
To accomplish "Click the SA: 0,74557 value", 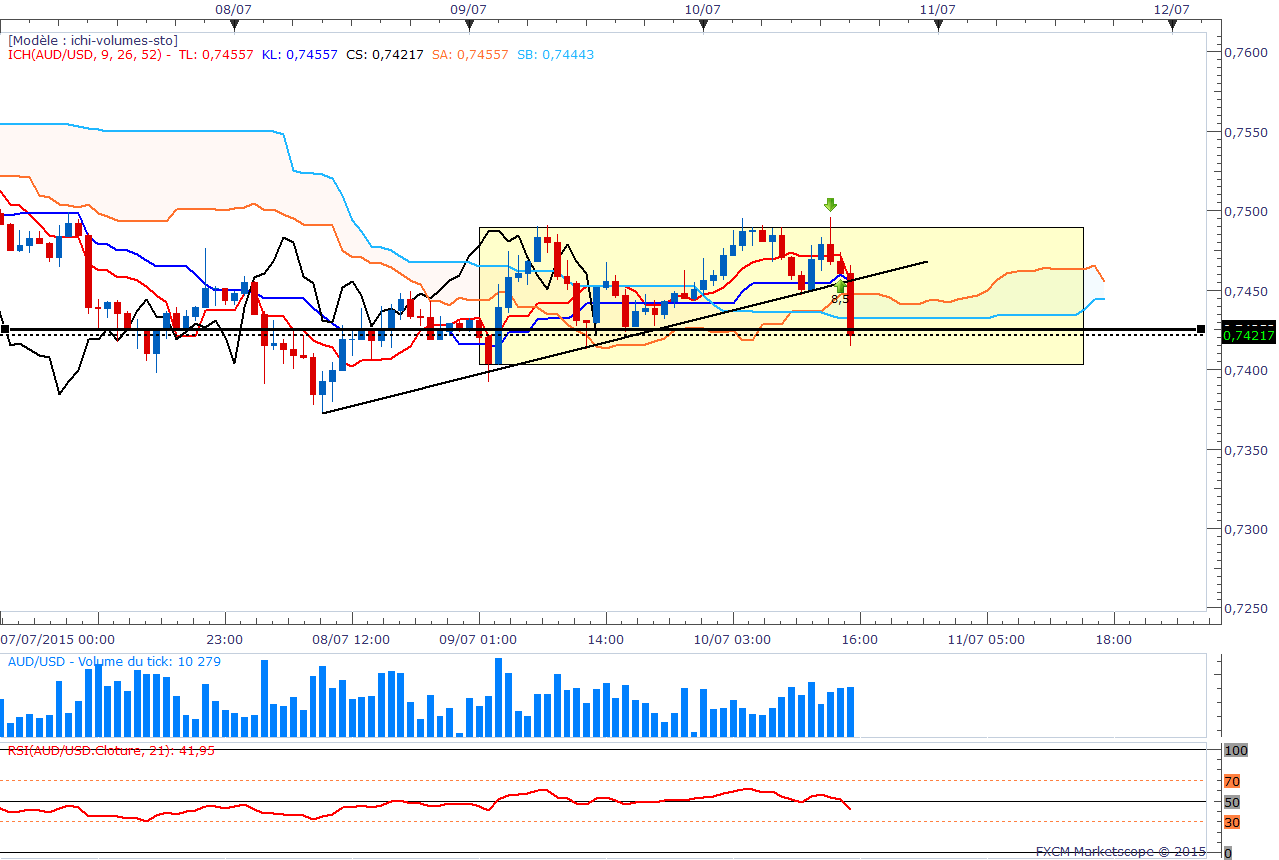I will tap(470, 54).
